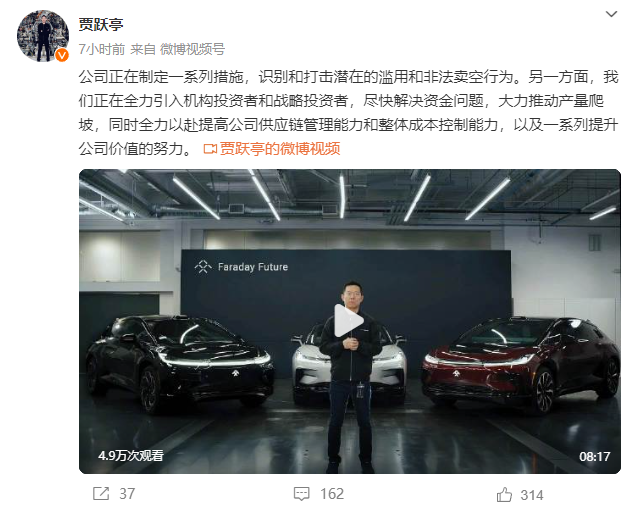Click the repost share icon
This screenshot has width=630, height=509.
point(101,493)
